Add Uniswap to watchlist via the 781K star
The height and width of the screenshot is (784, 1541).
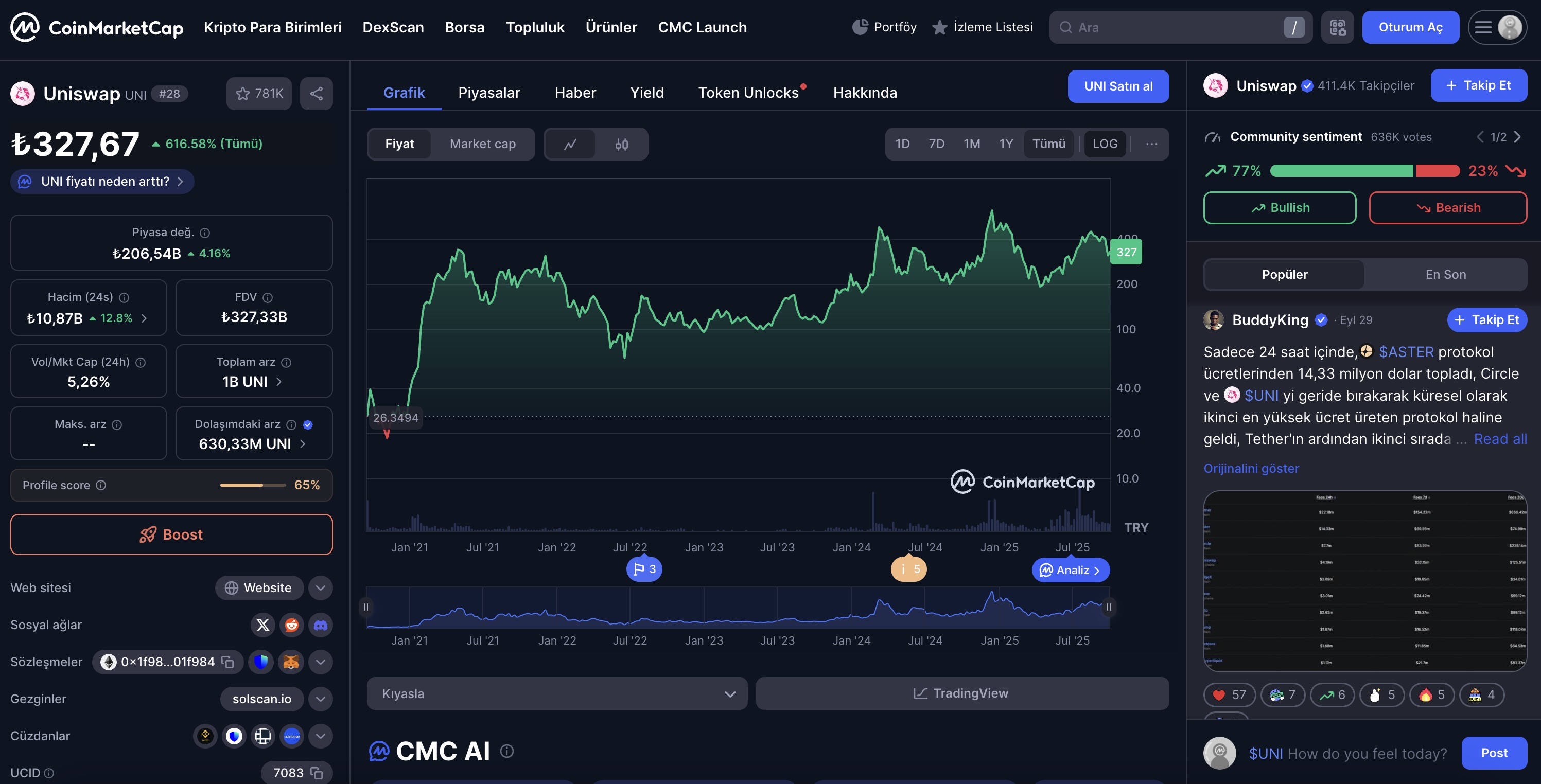point(259,93)
